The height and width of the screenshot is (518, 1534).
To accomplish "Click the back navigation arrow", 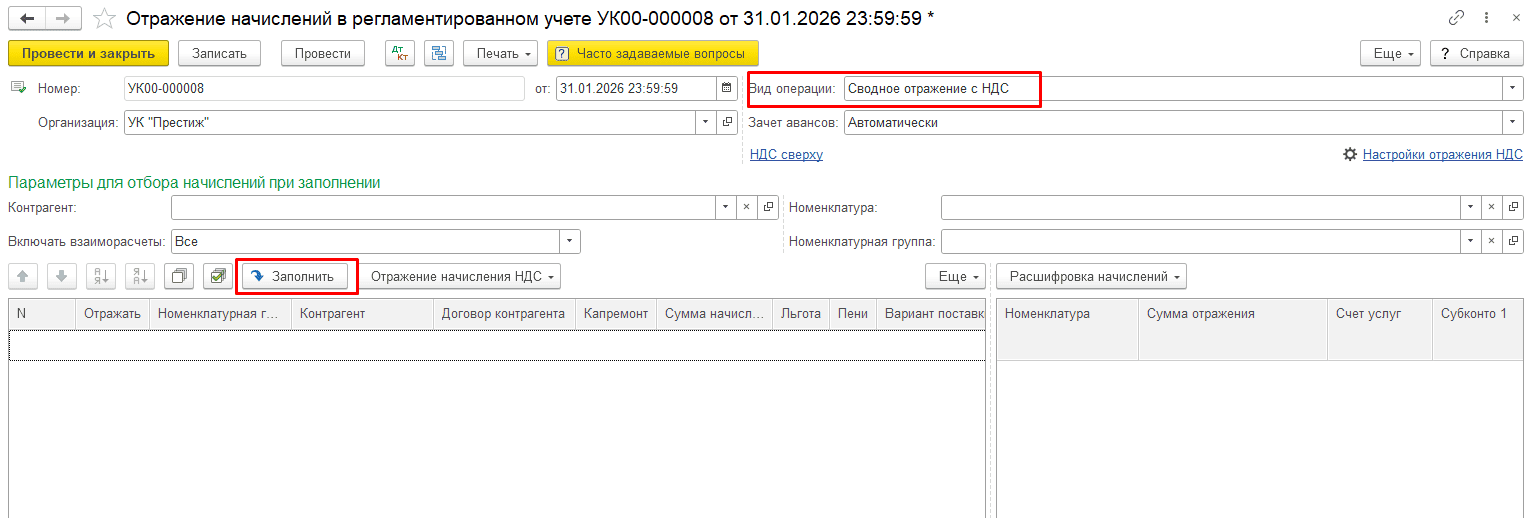I will pos(27,19).
